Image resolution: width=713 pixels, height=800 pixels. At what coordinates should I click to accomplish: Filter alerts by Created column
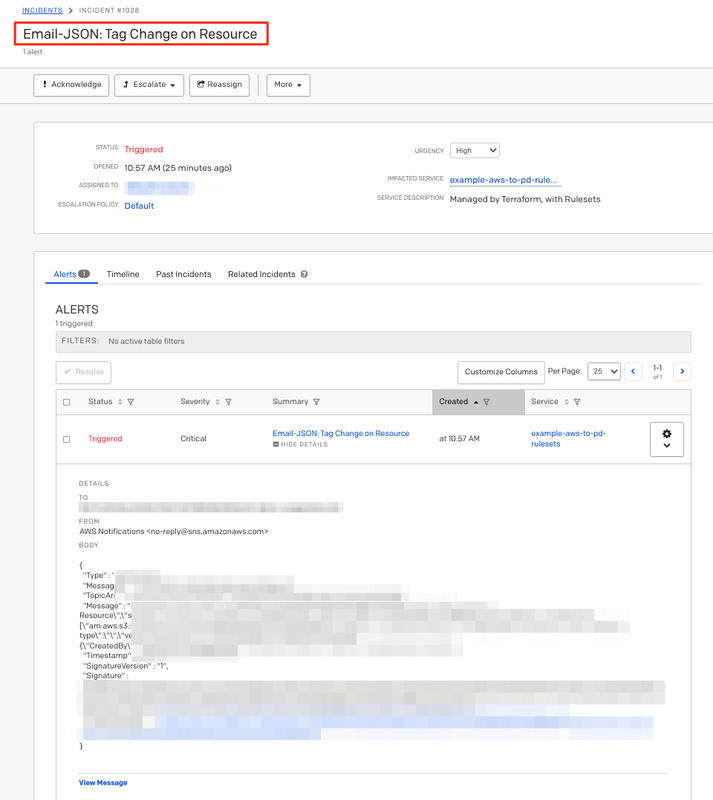486,402
